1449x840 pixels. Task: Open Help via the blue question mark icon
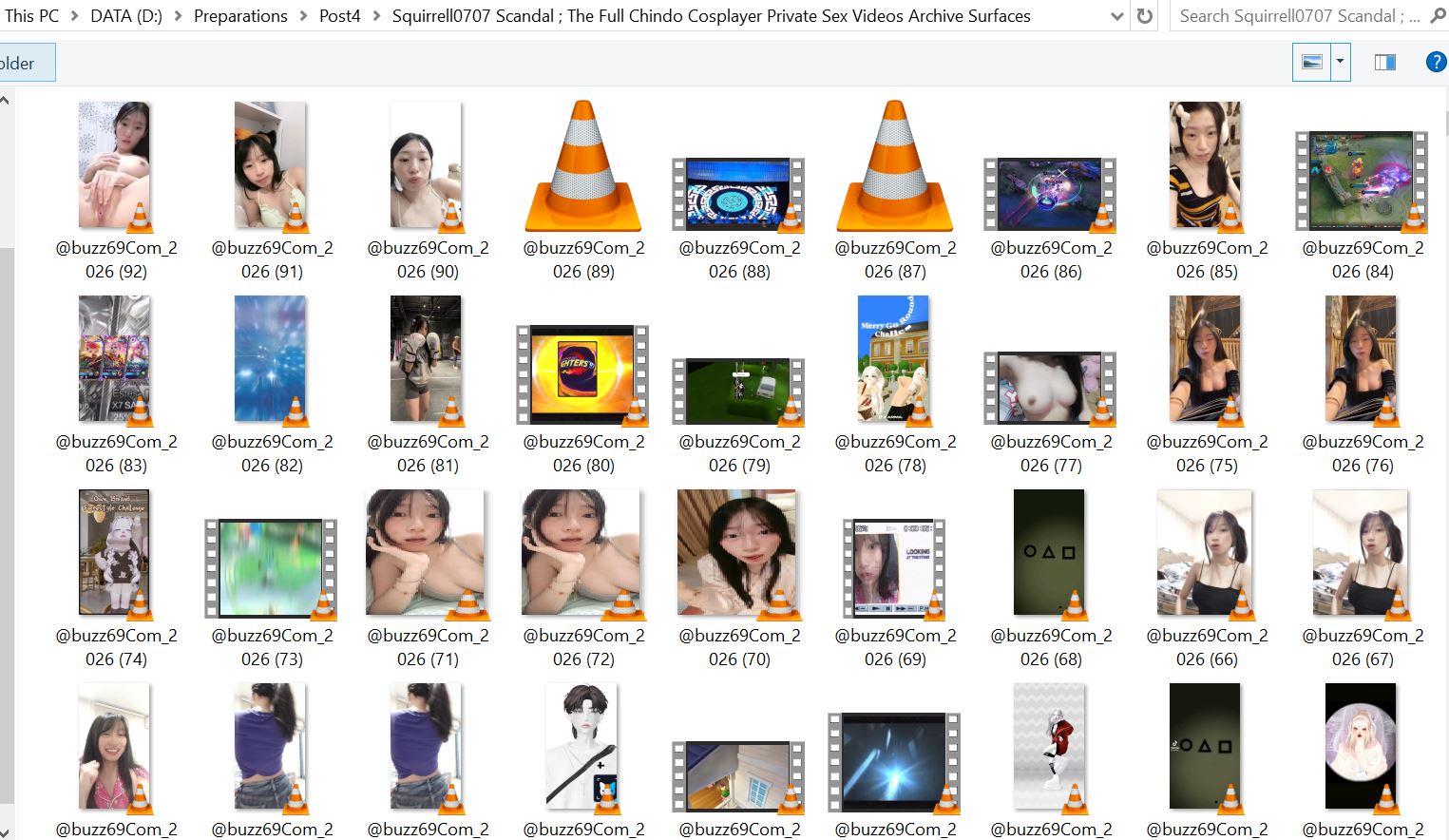pyautogui.click(x=1435, y=62)
